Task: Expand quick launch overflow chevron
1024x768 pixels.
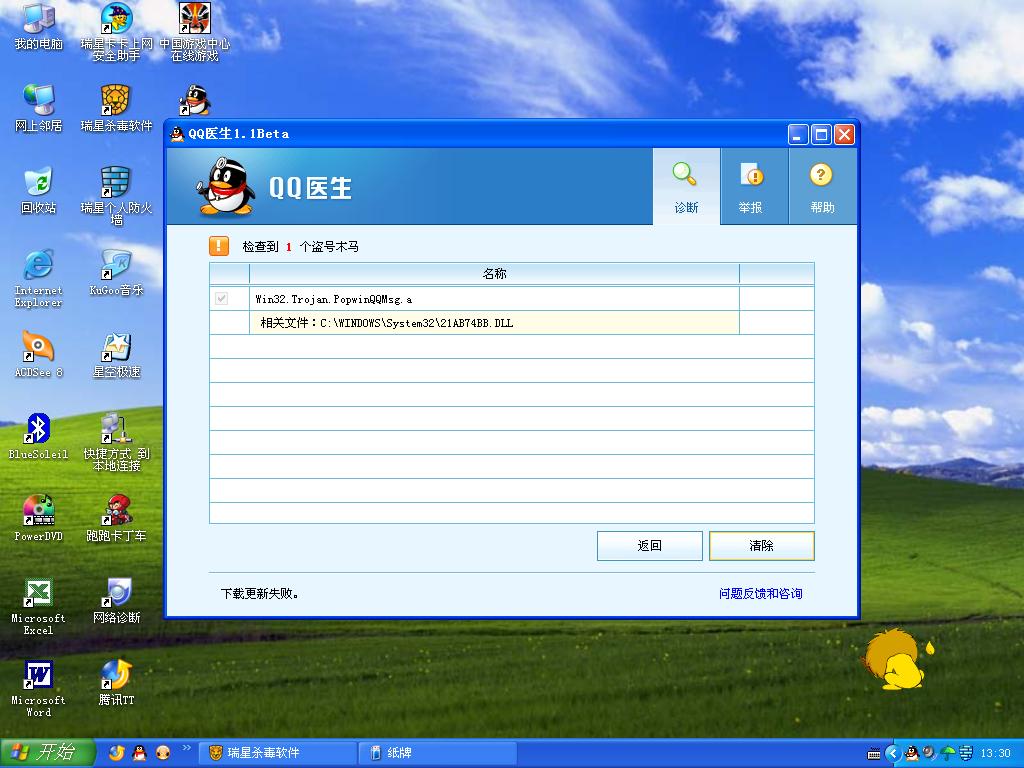Action: click(x=186, y=748)
